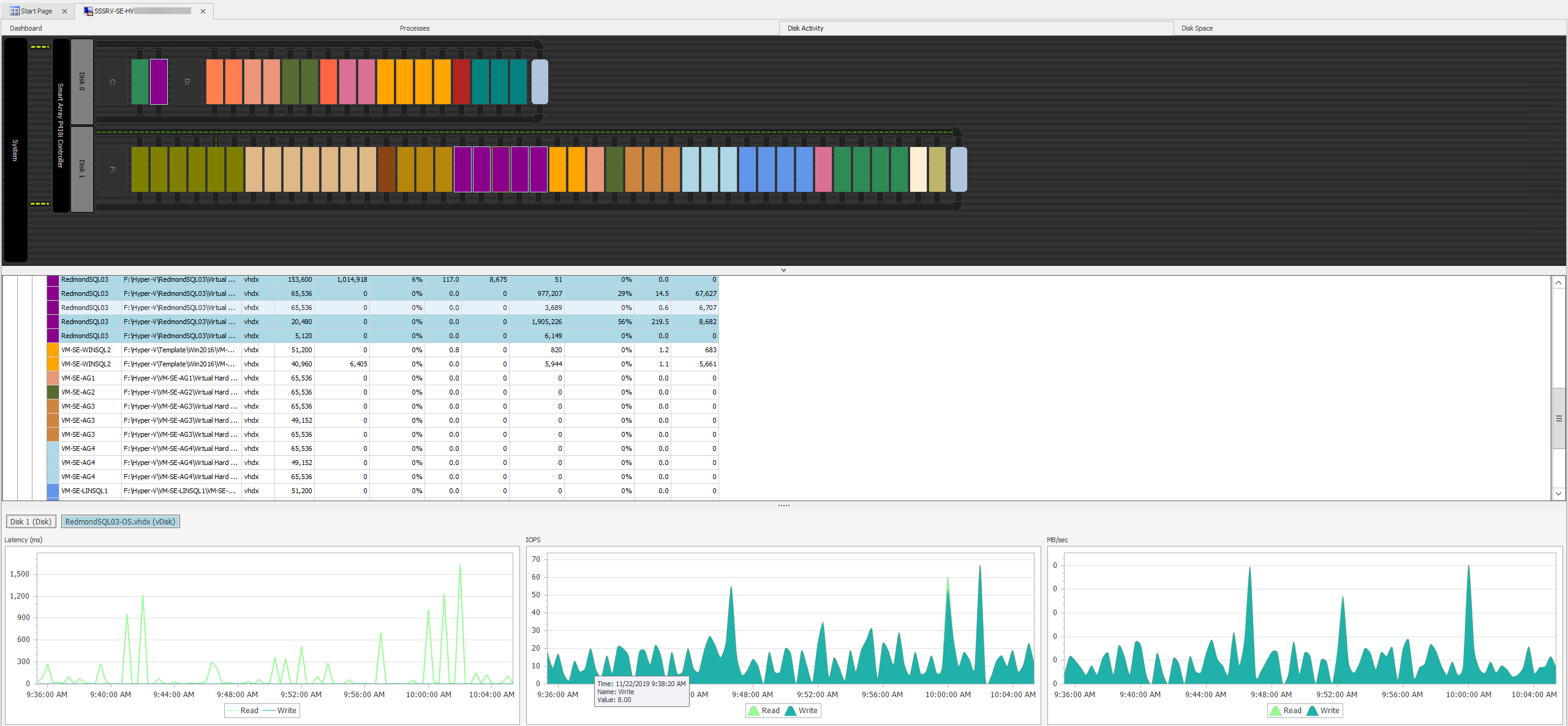Open the Disk Space tab
The height and width of the screenshot is (726, 1568).
tap(1197, 28)
